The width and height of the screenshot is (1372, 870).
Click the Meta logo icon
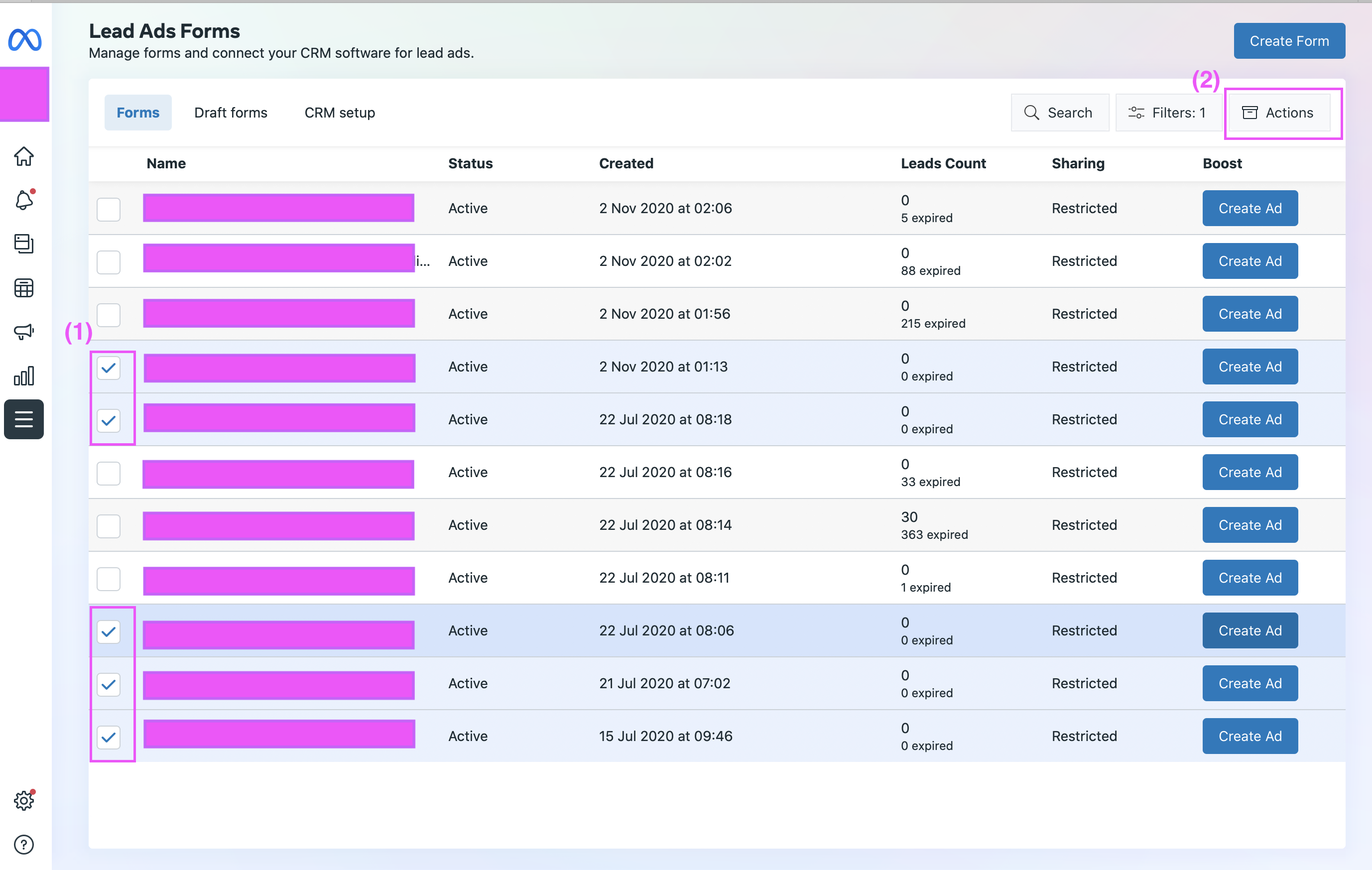click(24, 39)
